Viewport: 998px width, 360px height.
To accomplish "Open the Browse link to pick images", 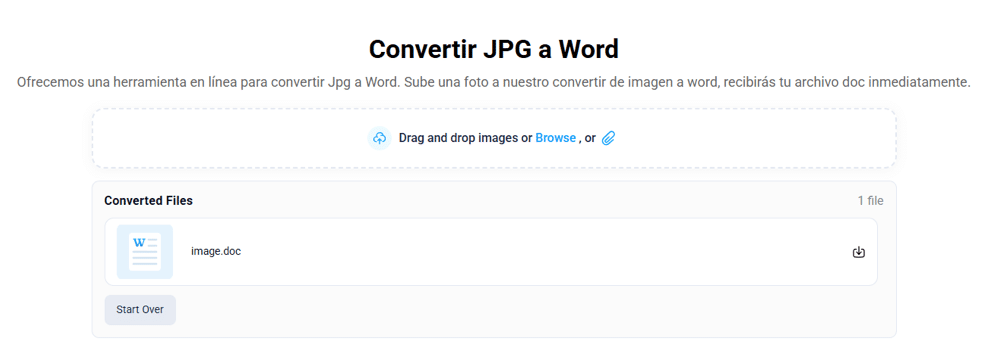I will [x=556, y=138].
